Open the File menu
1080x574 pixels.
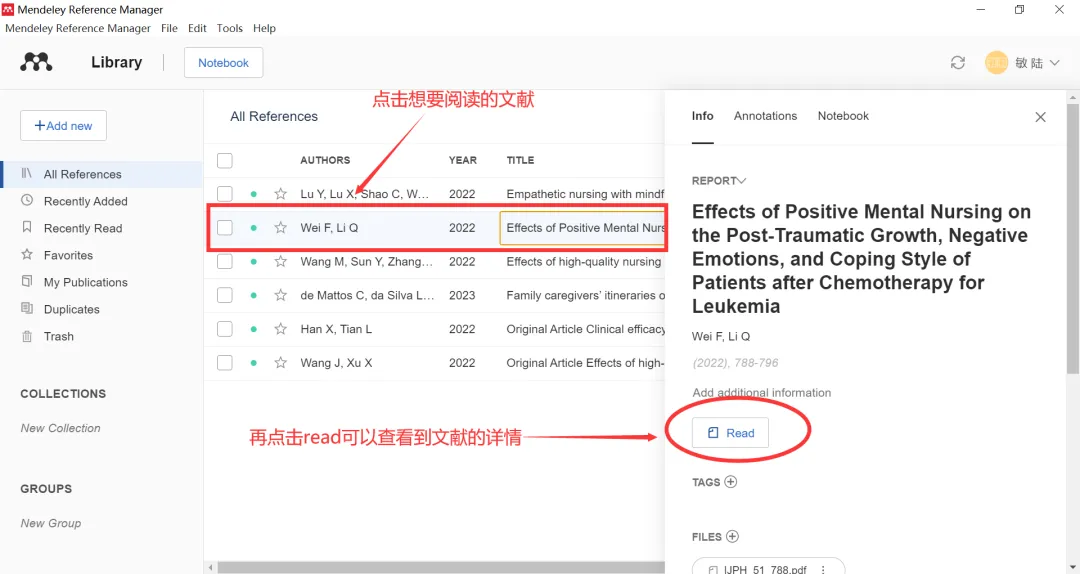click(169, 28)
